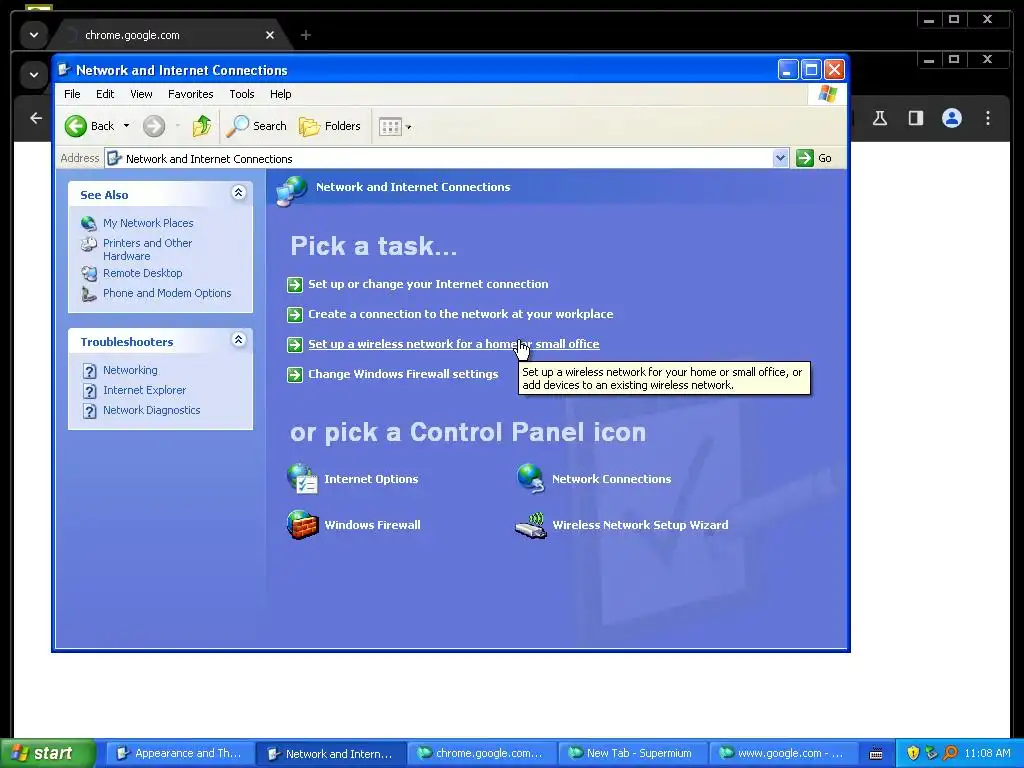1024x768 pixels.
Task: Click the on-screen keyboard taskbar icon
Action: click(x=876, y=754)
